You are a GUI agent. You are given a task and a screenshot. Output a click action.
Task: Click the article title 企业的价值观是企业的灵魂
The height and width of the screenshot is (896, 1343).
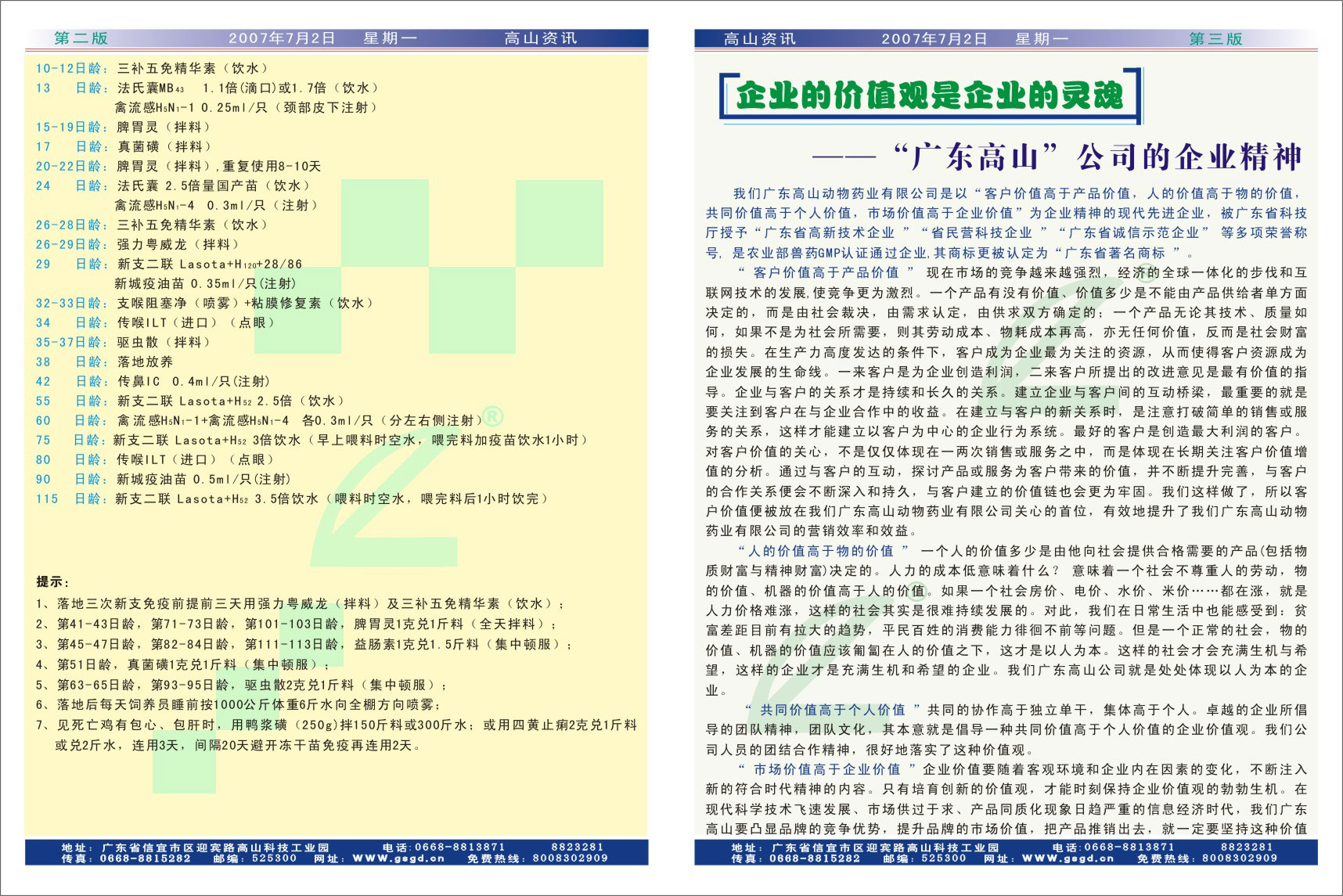pos(929,95)
